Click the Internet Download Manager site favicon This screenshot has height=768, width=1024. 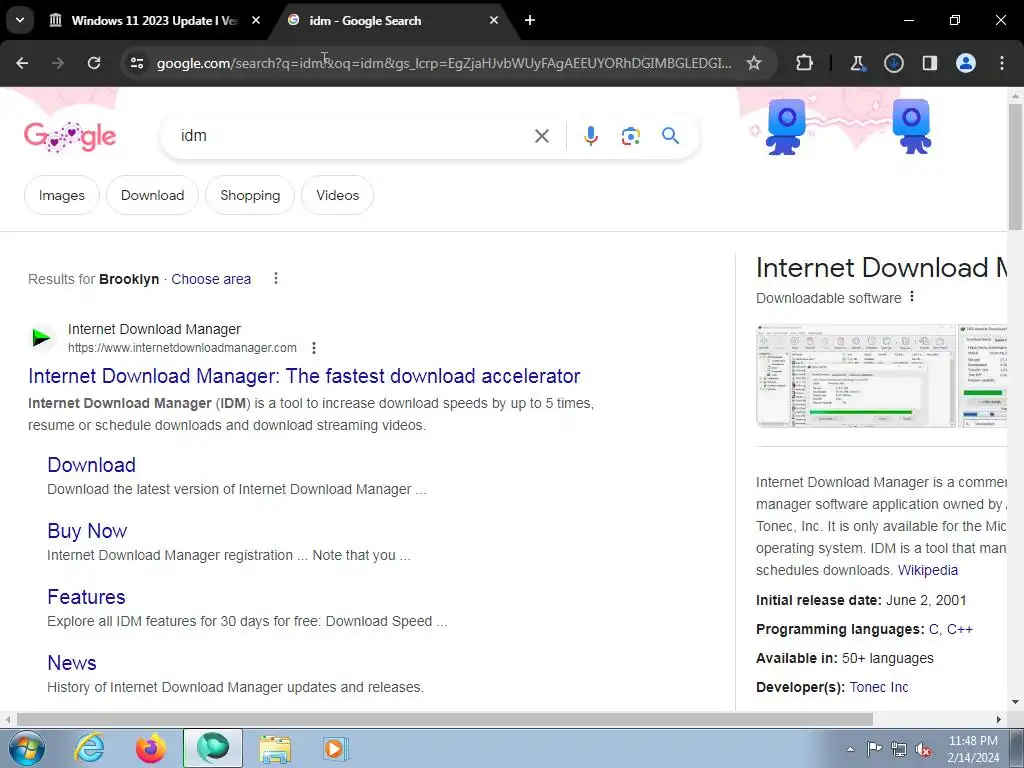point(41,338)
